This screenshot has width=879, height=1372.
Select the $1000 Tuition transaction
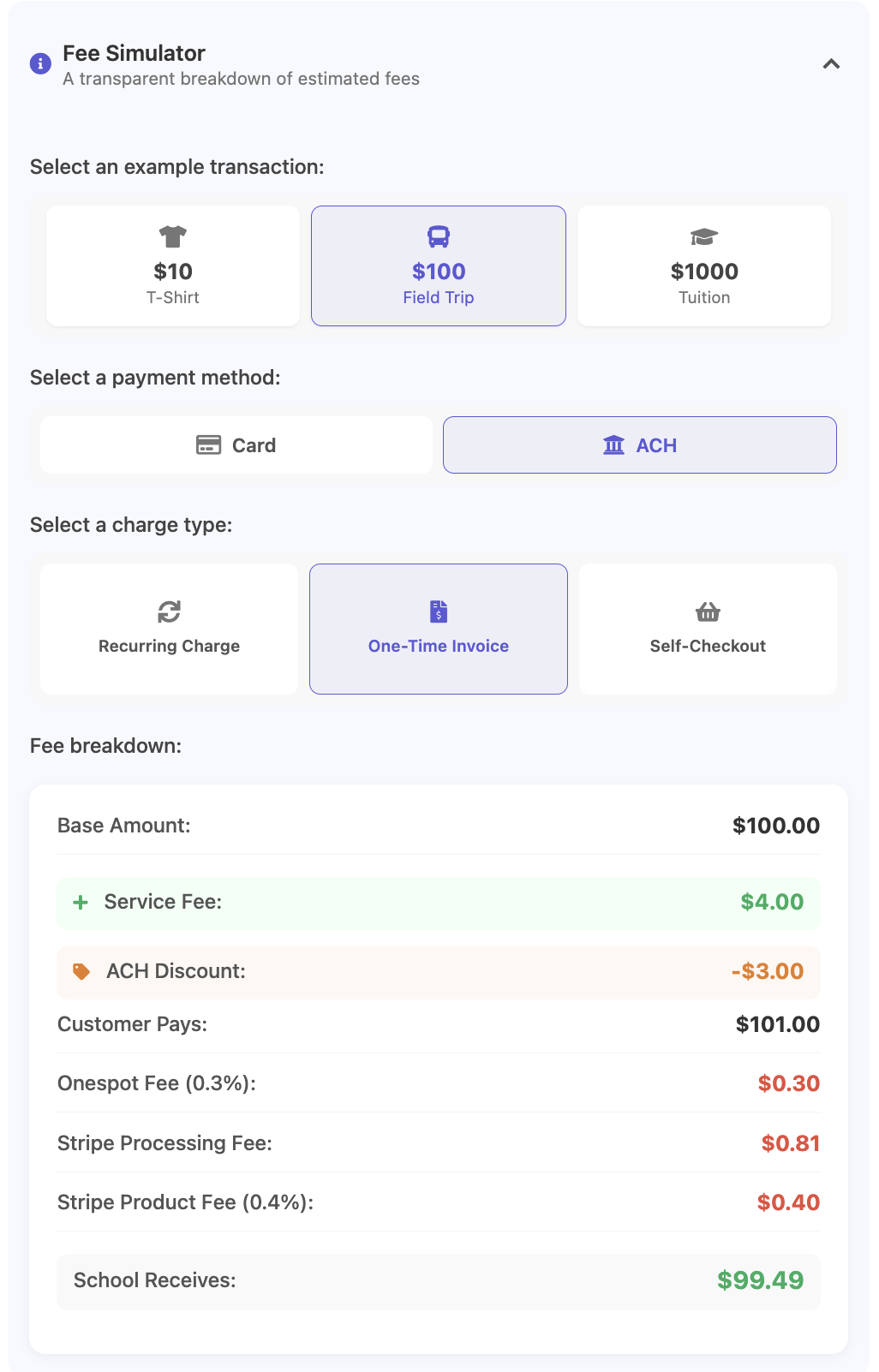coord(704,265)
